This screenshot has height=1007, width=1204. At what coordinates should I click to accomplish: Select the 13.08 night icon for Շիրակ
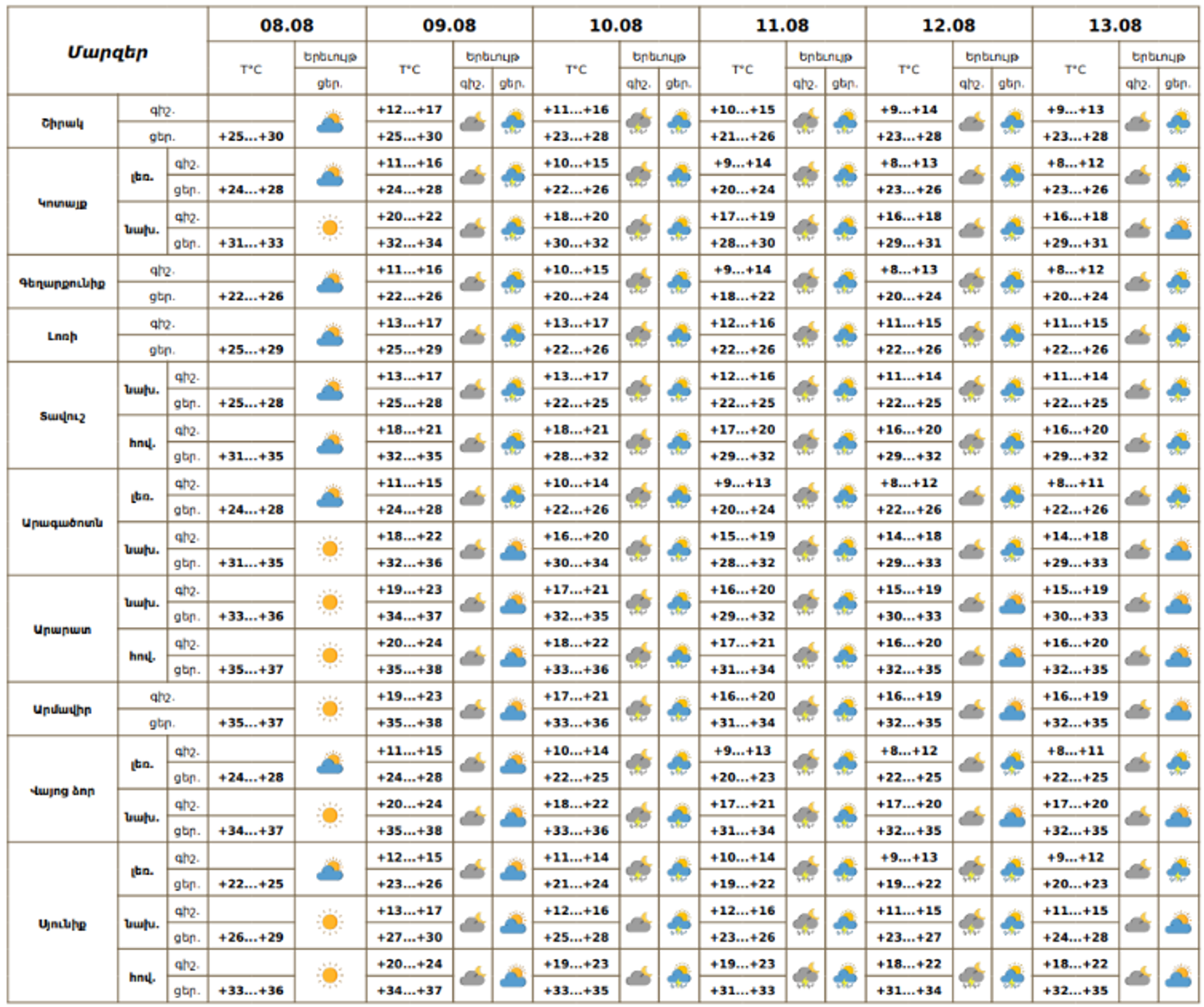[1138, 122]
